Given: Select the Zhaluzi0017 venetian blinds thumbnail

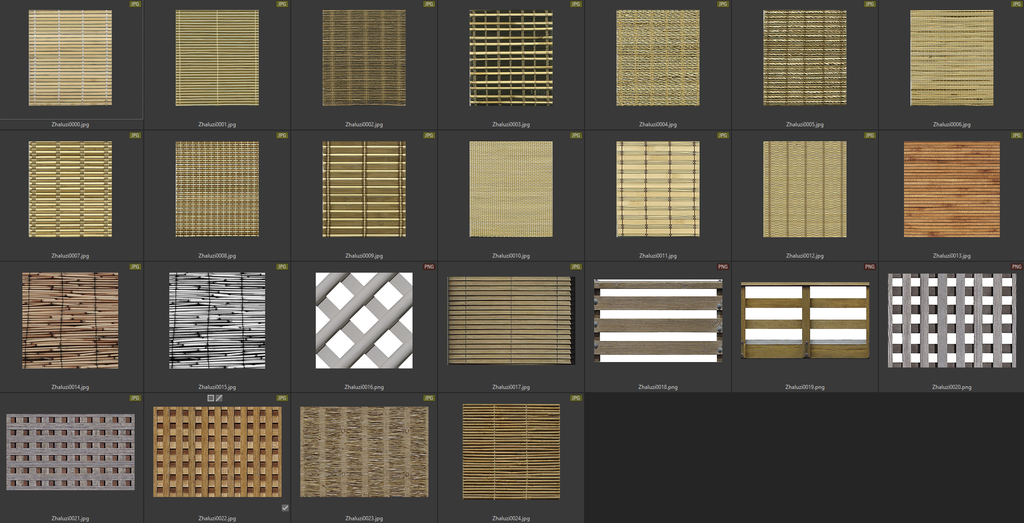Looking at the screenshot, I should (x=511, y=320).
